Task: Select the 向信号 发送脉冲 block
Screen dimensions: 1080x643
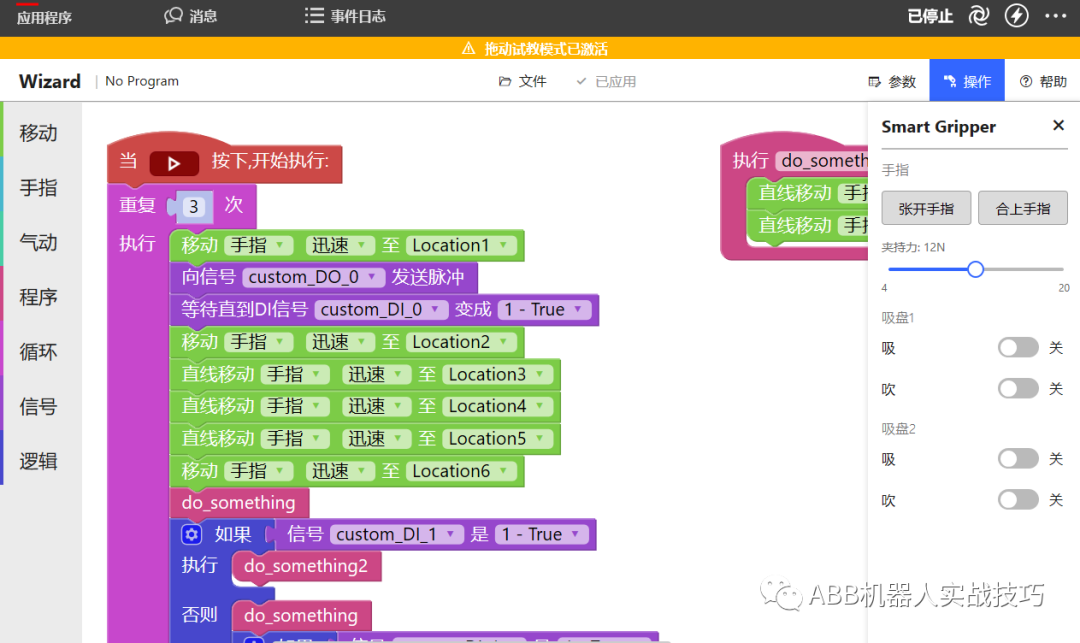Action: point(324,277)
